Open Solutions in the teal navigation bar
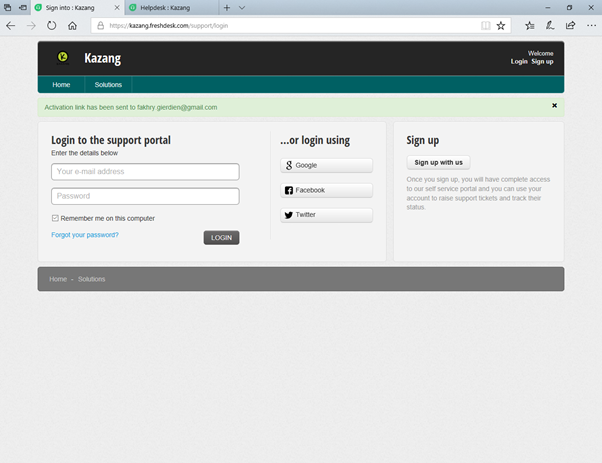The width and height of the screenshot is (602, 463). point(108,85)
